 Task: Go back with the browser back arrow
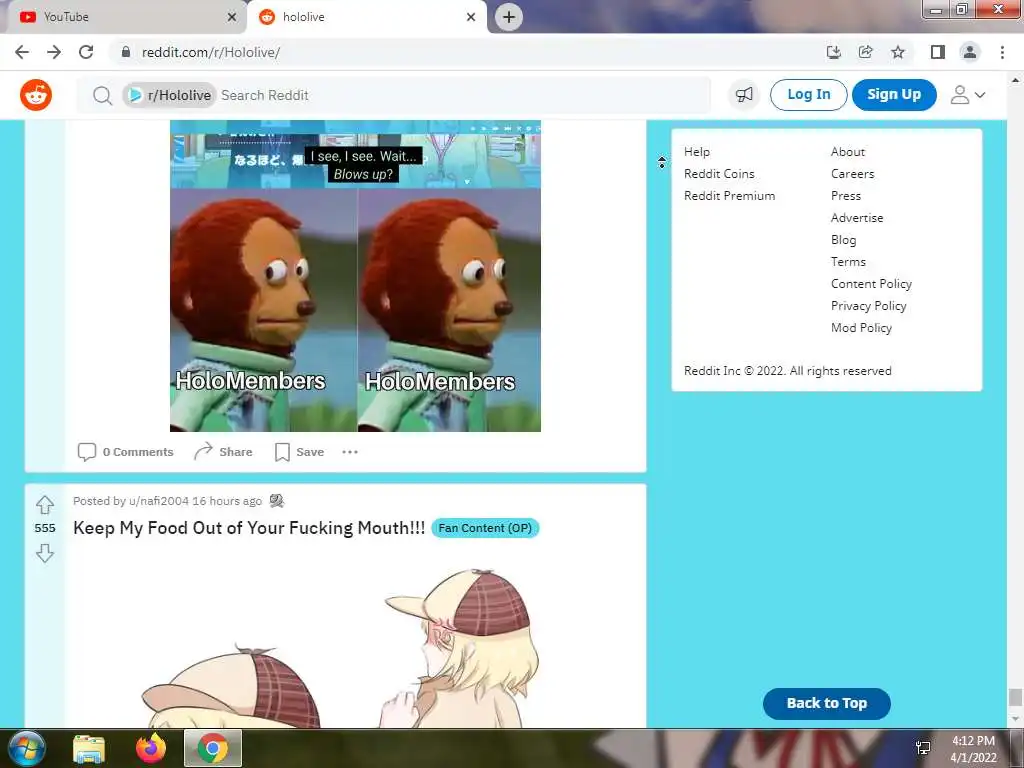[22, 52]
